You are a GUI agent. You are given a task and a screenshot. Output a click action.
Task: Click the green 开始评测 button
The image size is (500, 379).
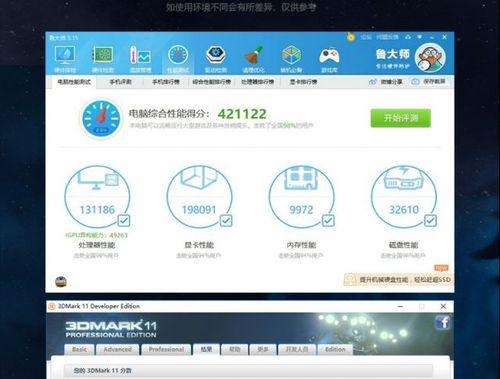pos(401,118)
